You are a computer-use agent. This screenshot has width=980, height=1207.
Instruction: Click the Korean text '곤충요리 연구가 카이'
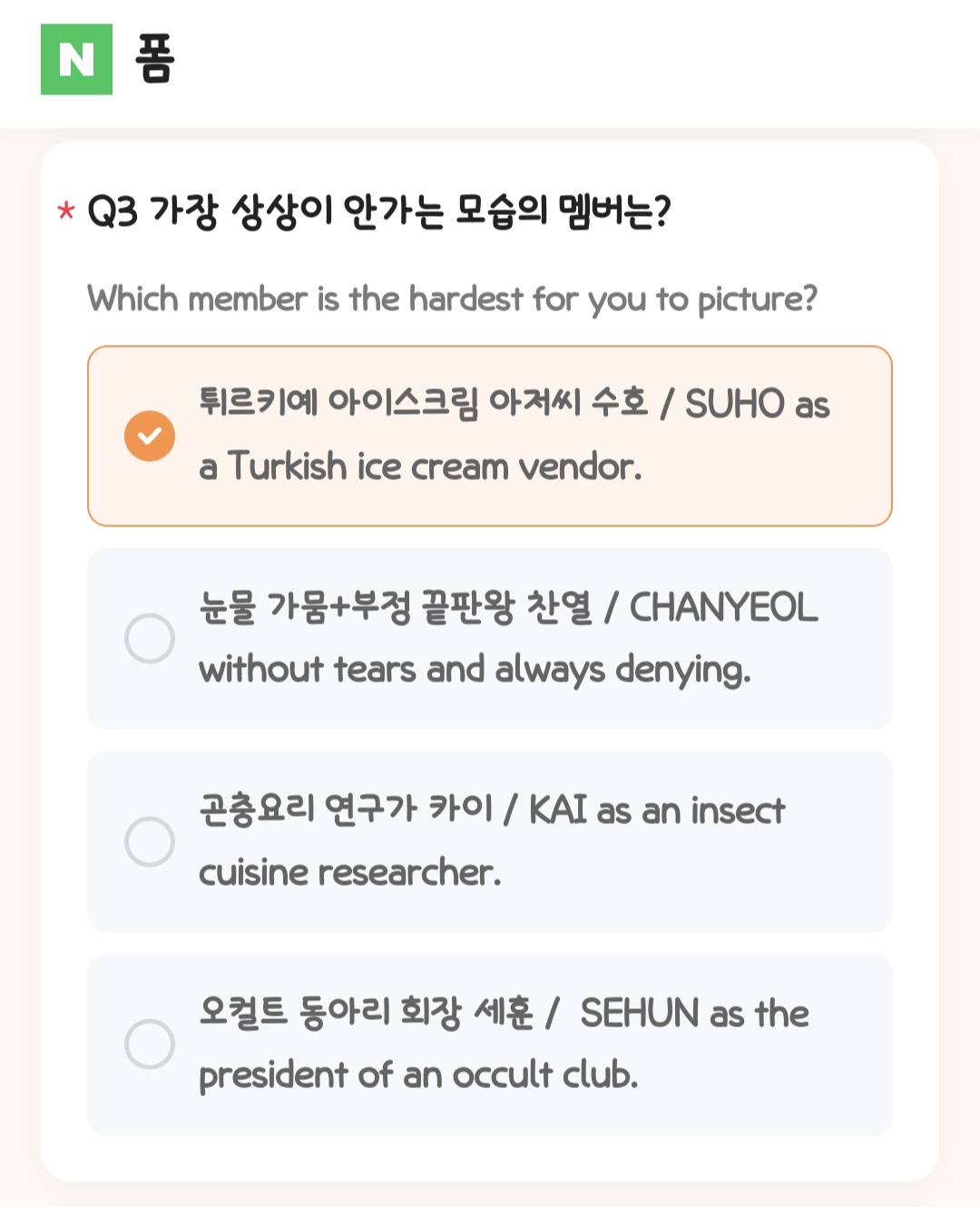coord(346,809)
